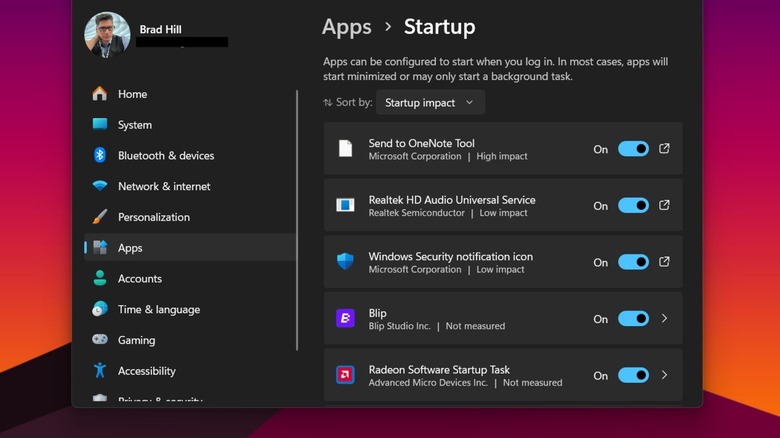Click Advanced Micro Devices Inc. publisher text
Screen dimensions: 780x438
428,383
